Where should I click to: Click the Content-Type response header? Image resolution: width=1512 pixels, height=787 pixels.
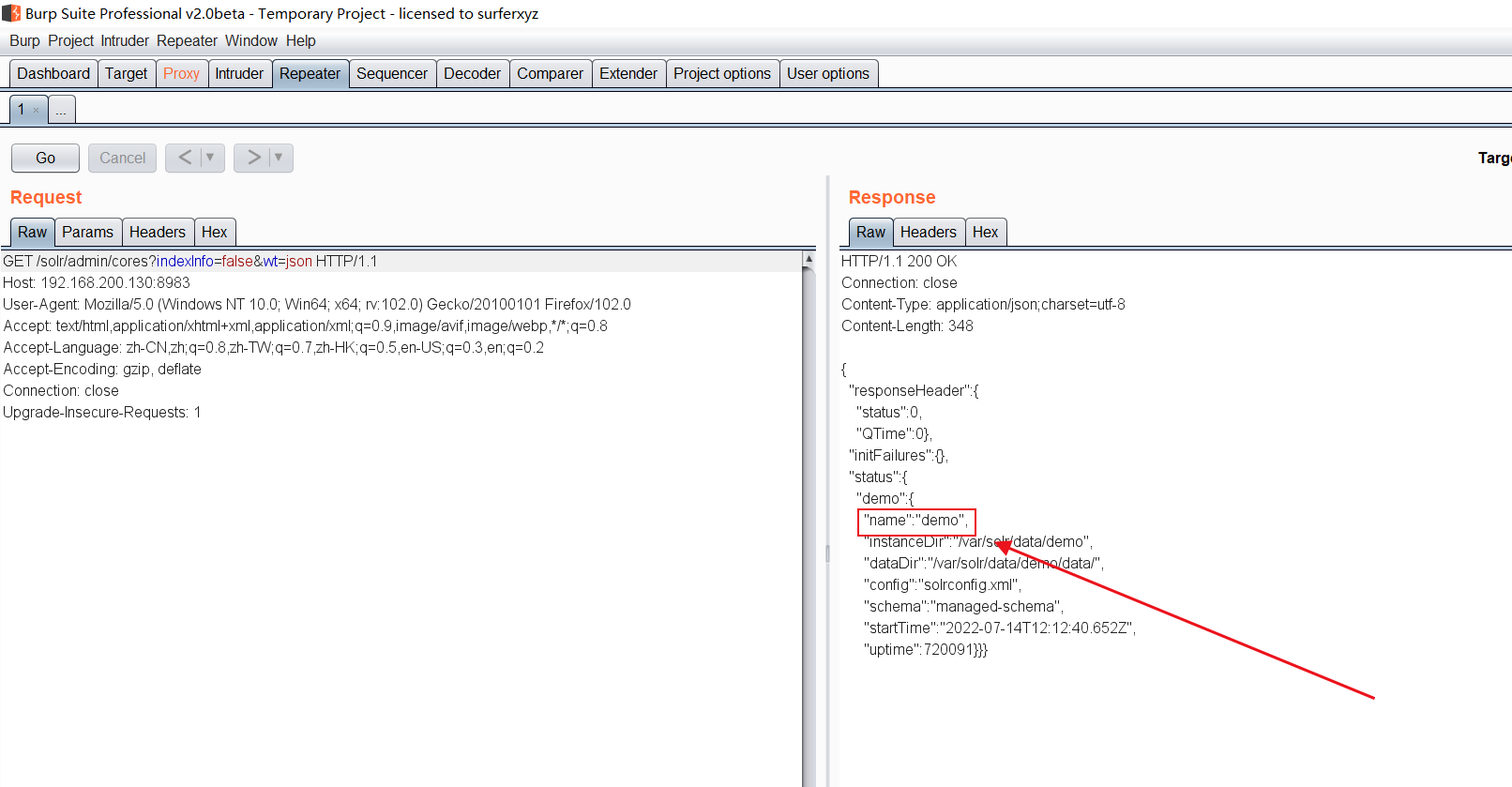(983, 304)
